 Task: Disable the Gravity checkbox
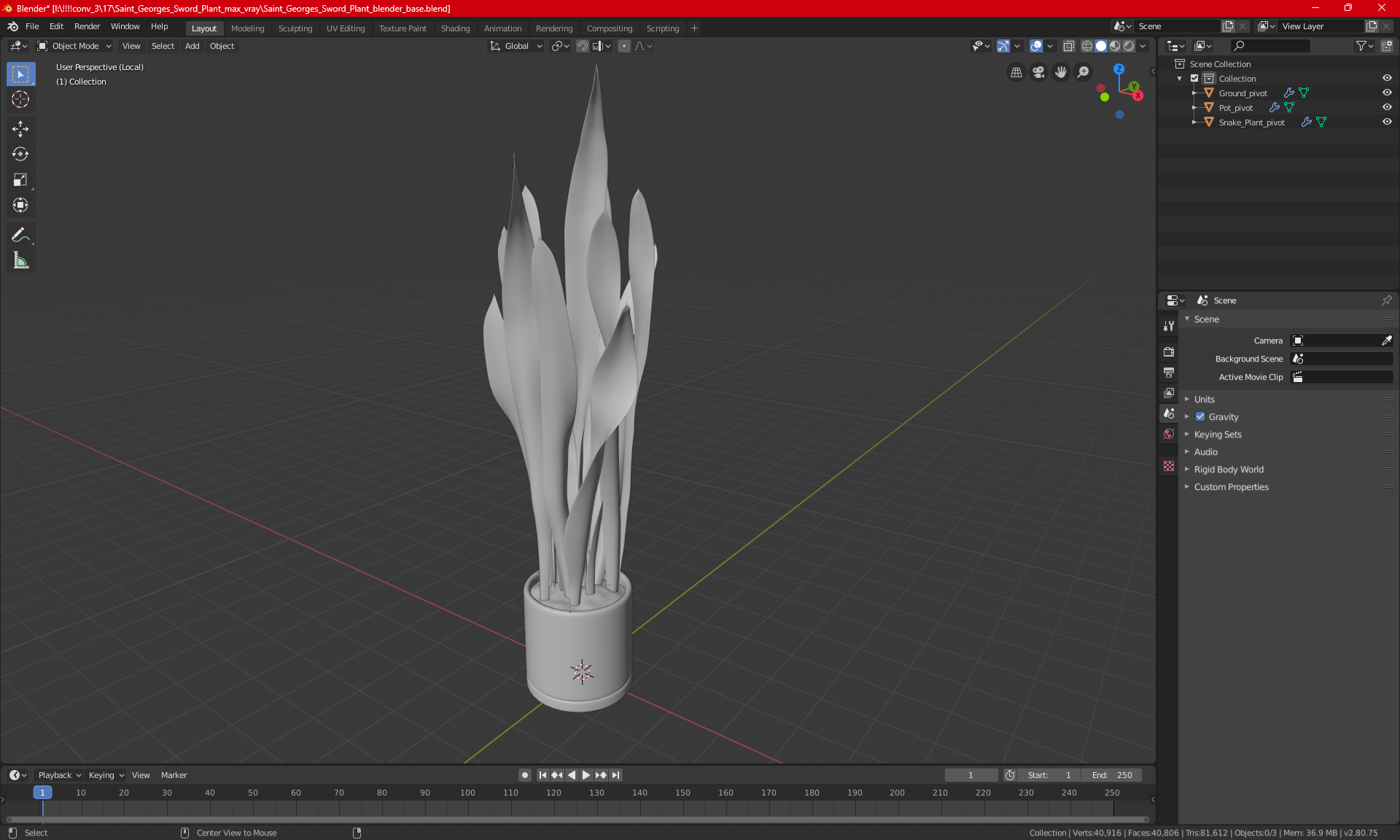1200,417
